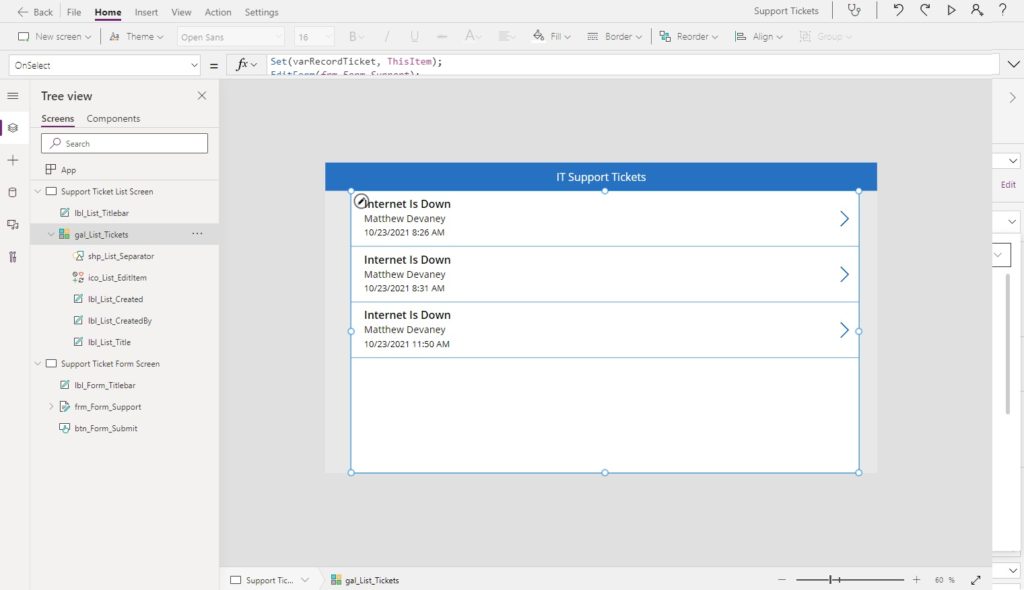
Task: Select btn_Form_Submit in tree view
Action: (105, 429)
